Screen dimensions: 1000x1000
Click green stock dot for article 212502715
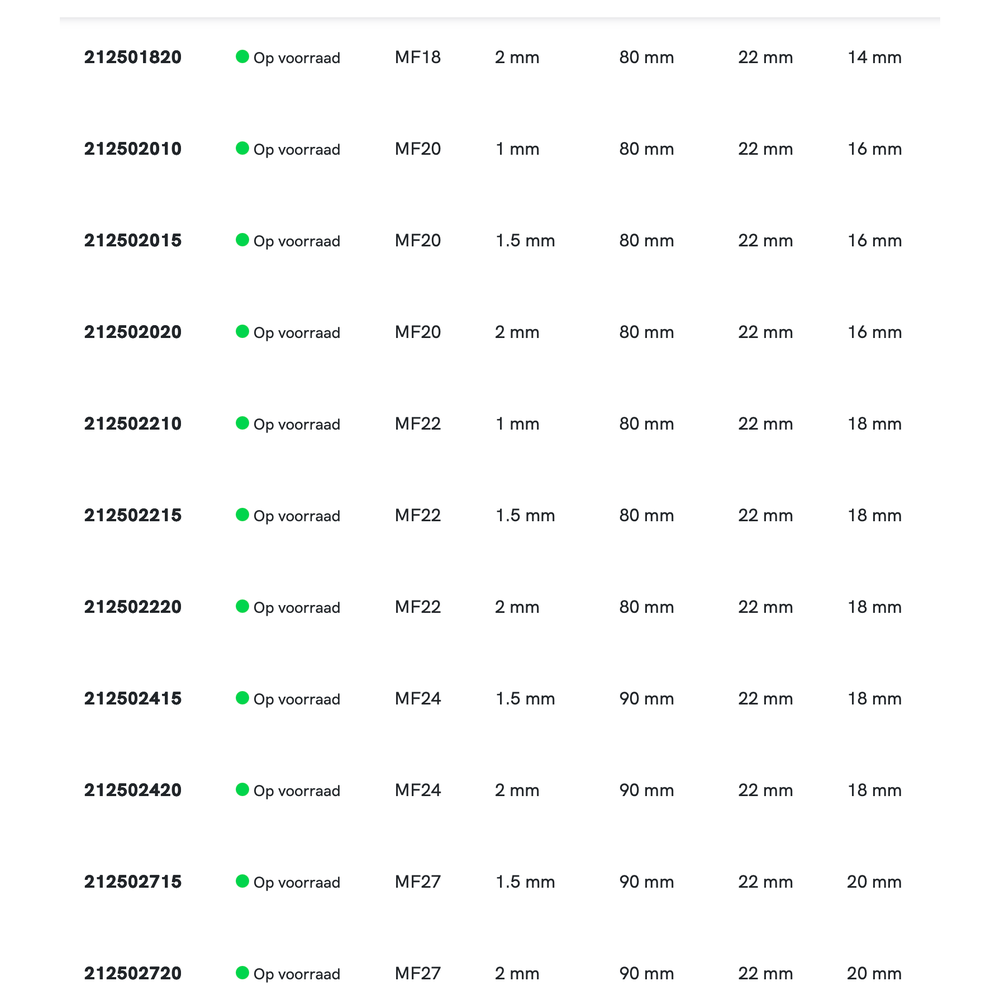click(242, 881)
